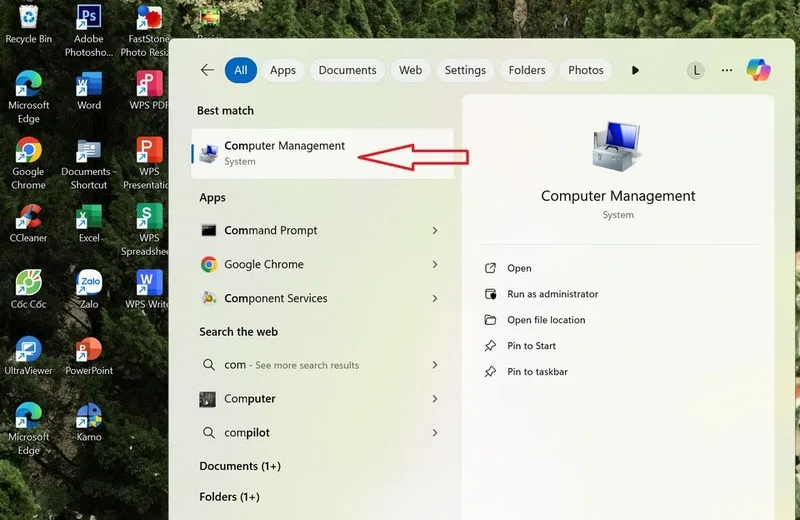Expand Documents (1+) results section
The image size is (800, 520).
point(240,466)
